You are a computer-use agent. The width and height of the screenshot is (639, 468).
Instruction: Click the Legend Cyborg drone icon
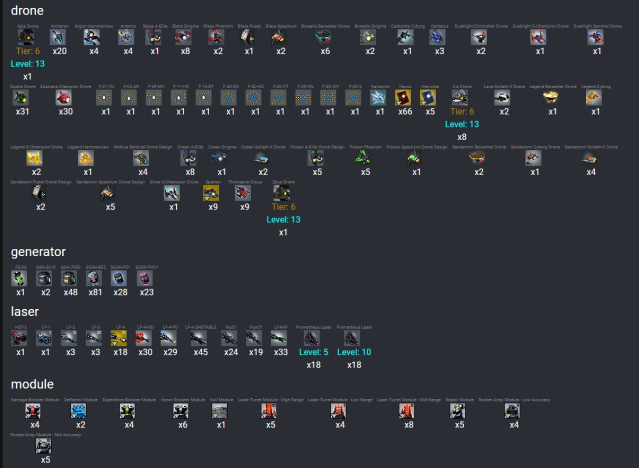pos(594,98)
